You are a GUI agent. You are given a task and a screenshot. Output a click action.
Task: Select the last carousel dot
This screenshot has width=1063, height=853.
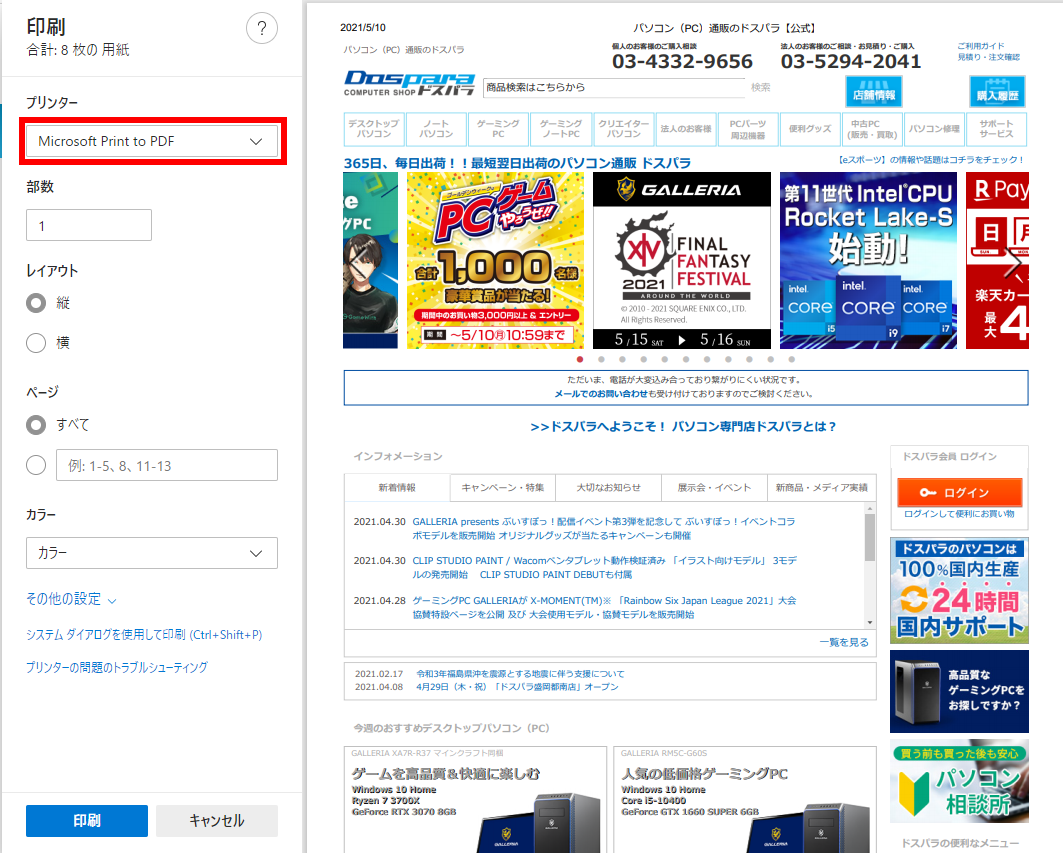791,359
